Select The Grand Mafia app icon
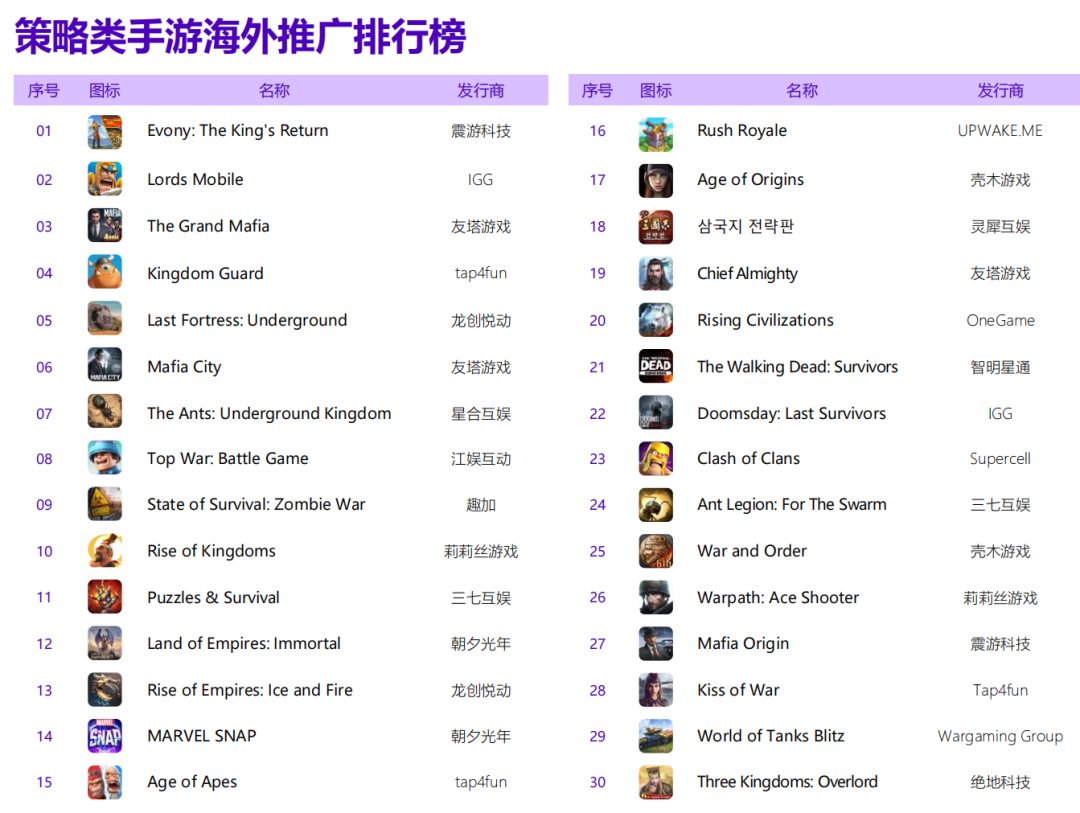 tap(105, 225)
